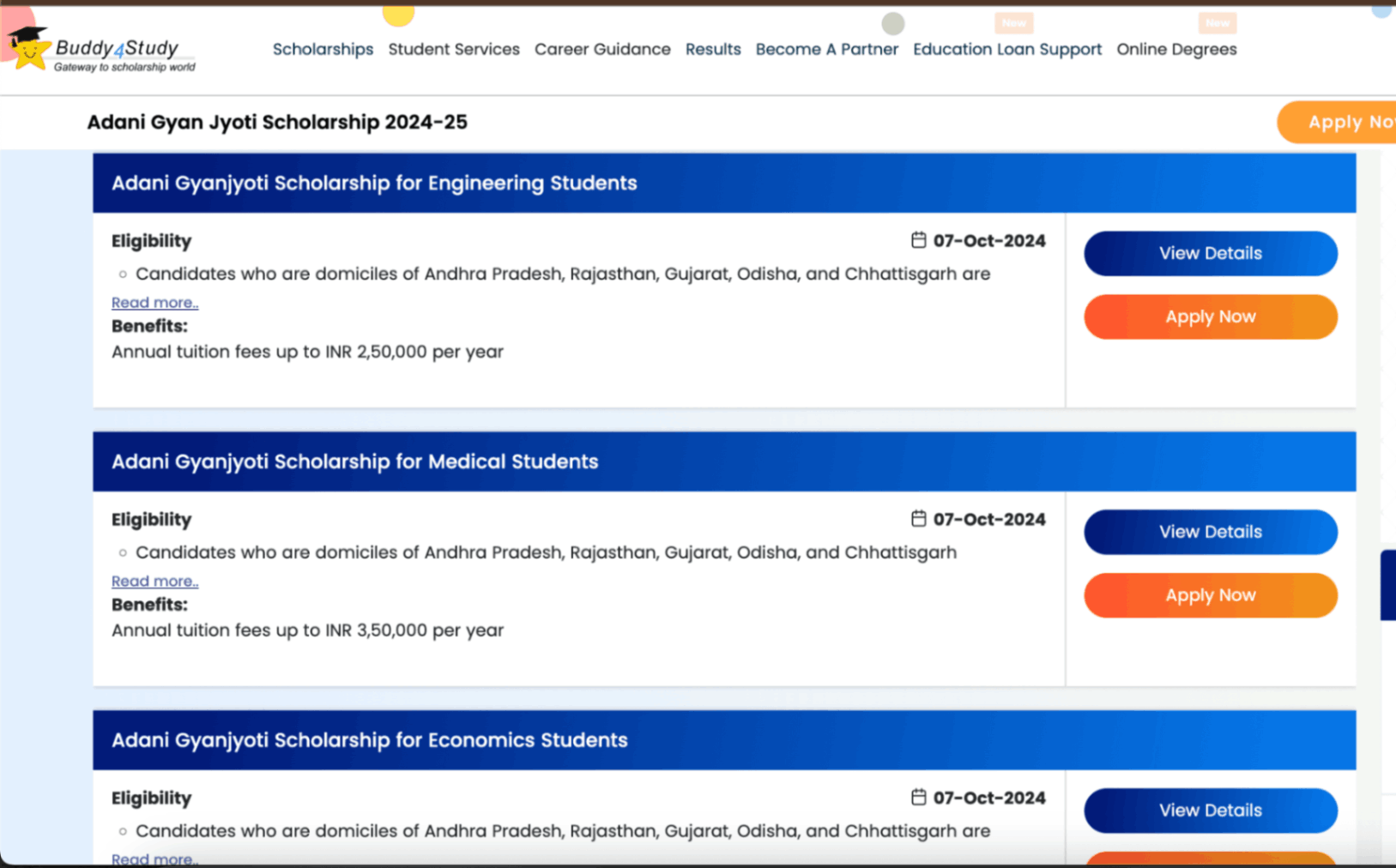
Task: Expand Read more under Engineering eligibility
Action: tap(154, 302)
